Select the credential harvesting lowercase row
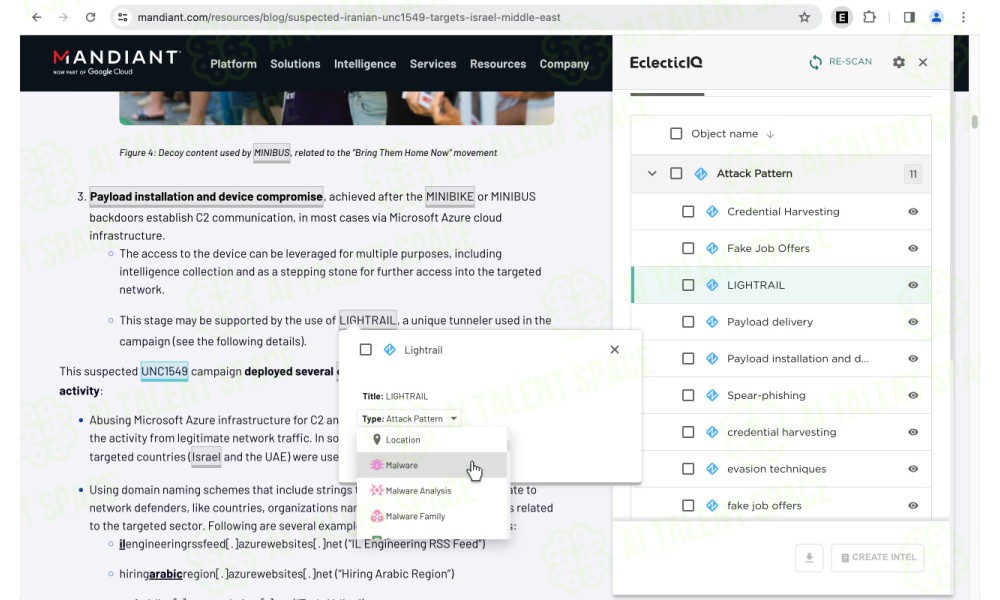 pyautogui.click(x=781, y=432)
